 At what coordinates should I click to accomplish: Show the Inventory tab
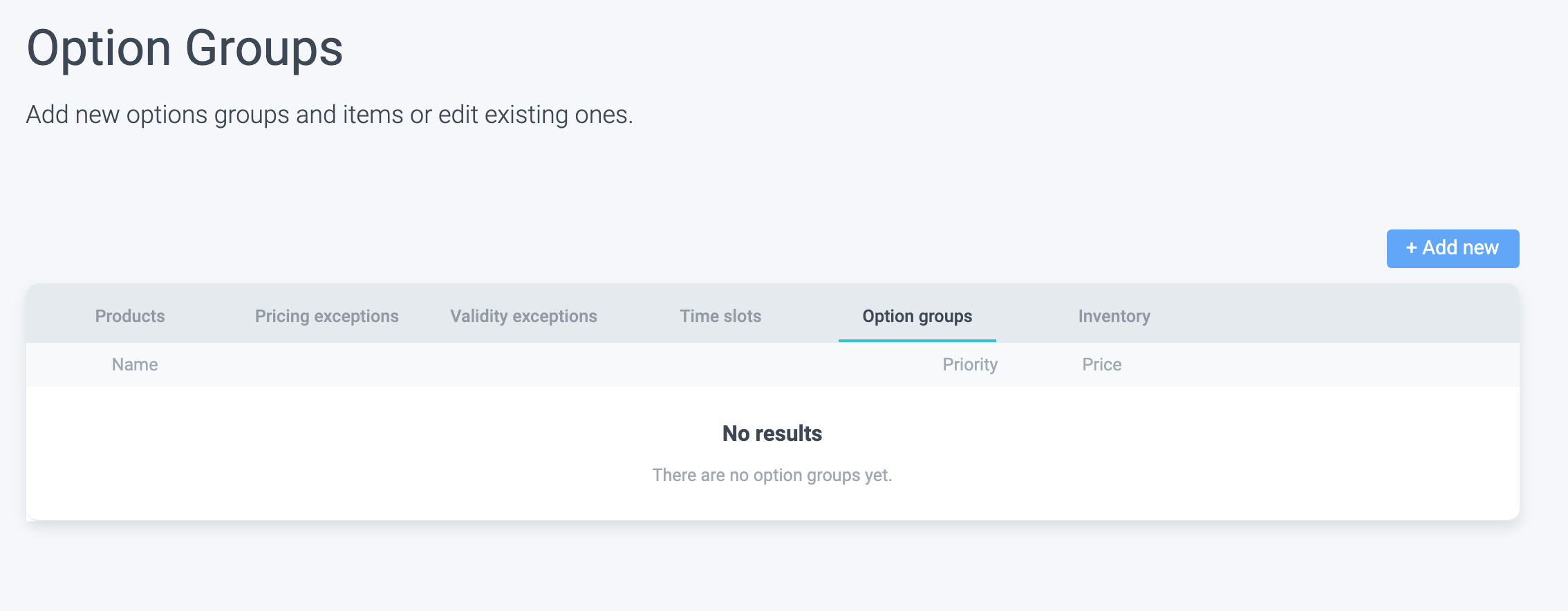1114,316
